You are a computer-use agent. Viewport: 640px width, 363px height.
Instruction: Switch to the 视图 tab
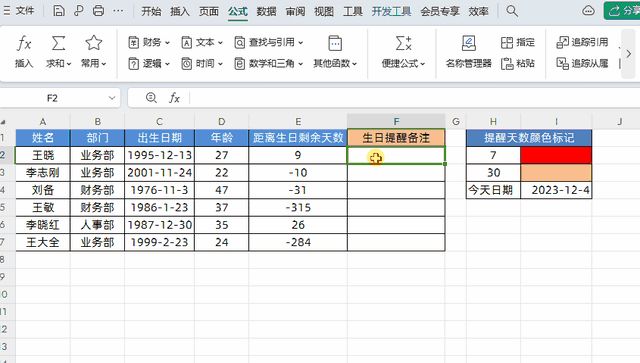point(324,11)
